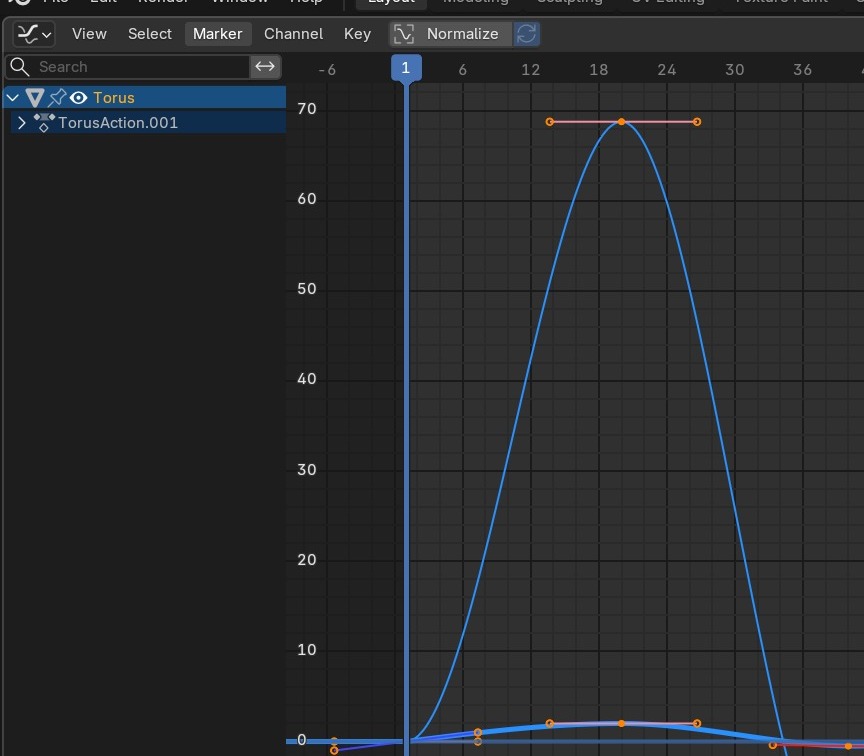Open the Select menu

(x=150, y=34)
